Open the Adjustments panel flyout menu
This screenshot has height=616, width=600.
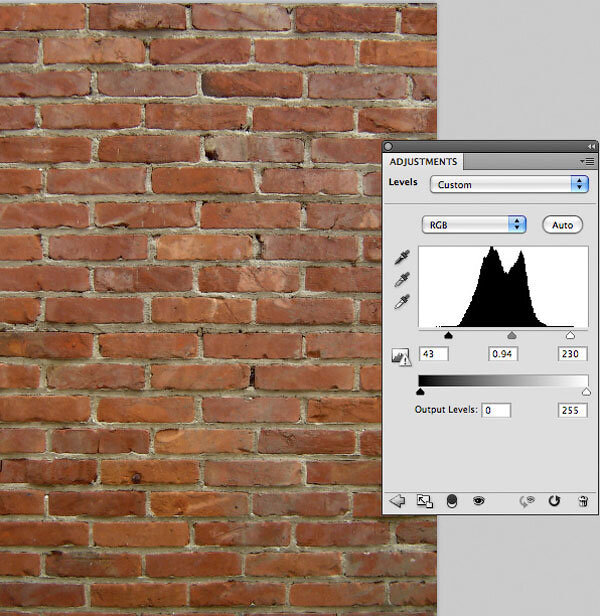click(587, 161)
